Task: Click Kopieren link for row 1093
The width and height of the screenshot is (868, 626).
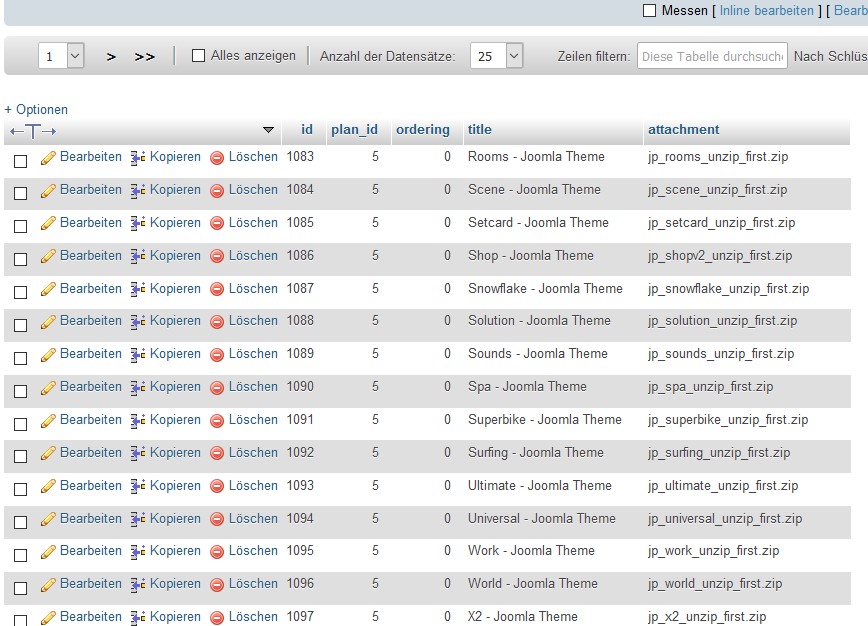Action: click(175, 485)
